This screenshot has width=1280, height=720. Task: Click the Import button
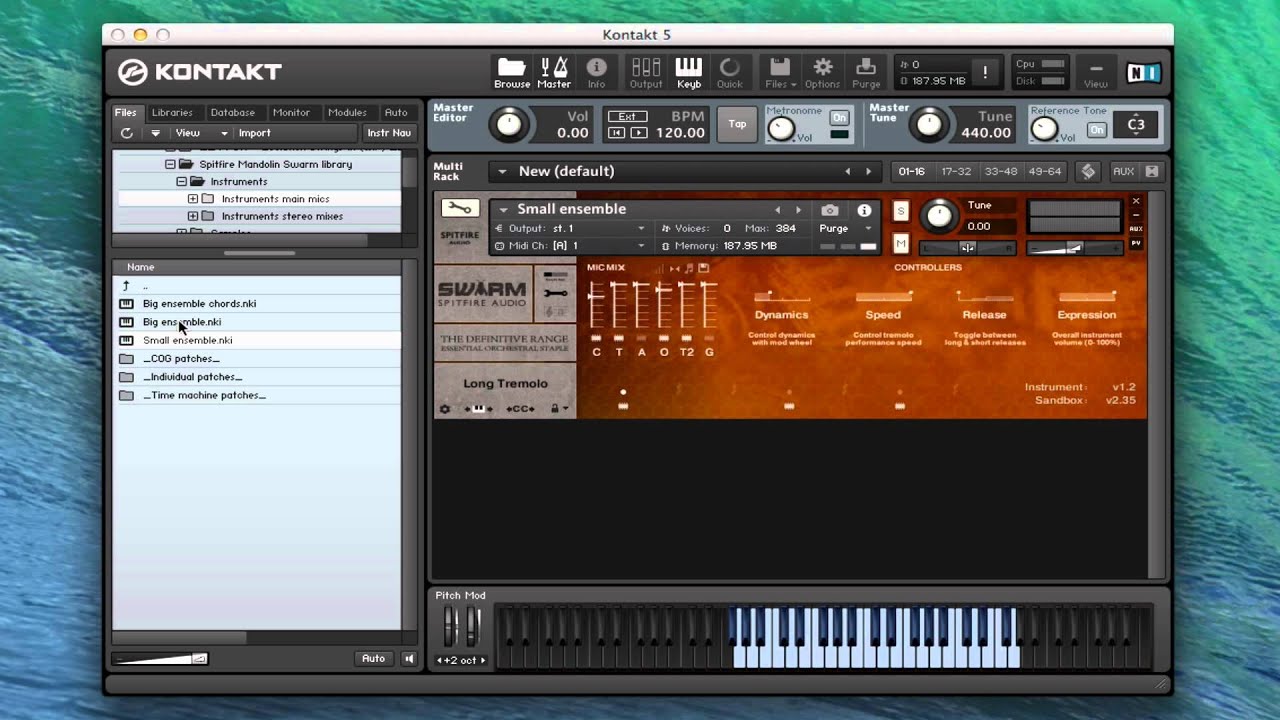pos(254,133)
